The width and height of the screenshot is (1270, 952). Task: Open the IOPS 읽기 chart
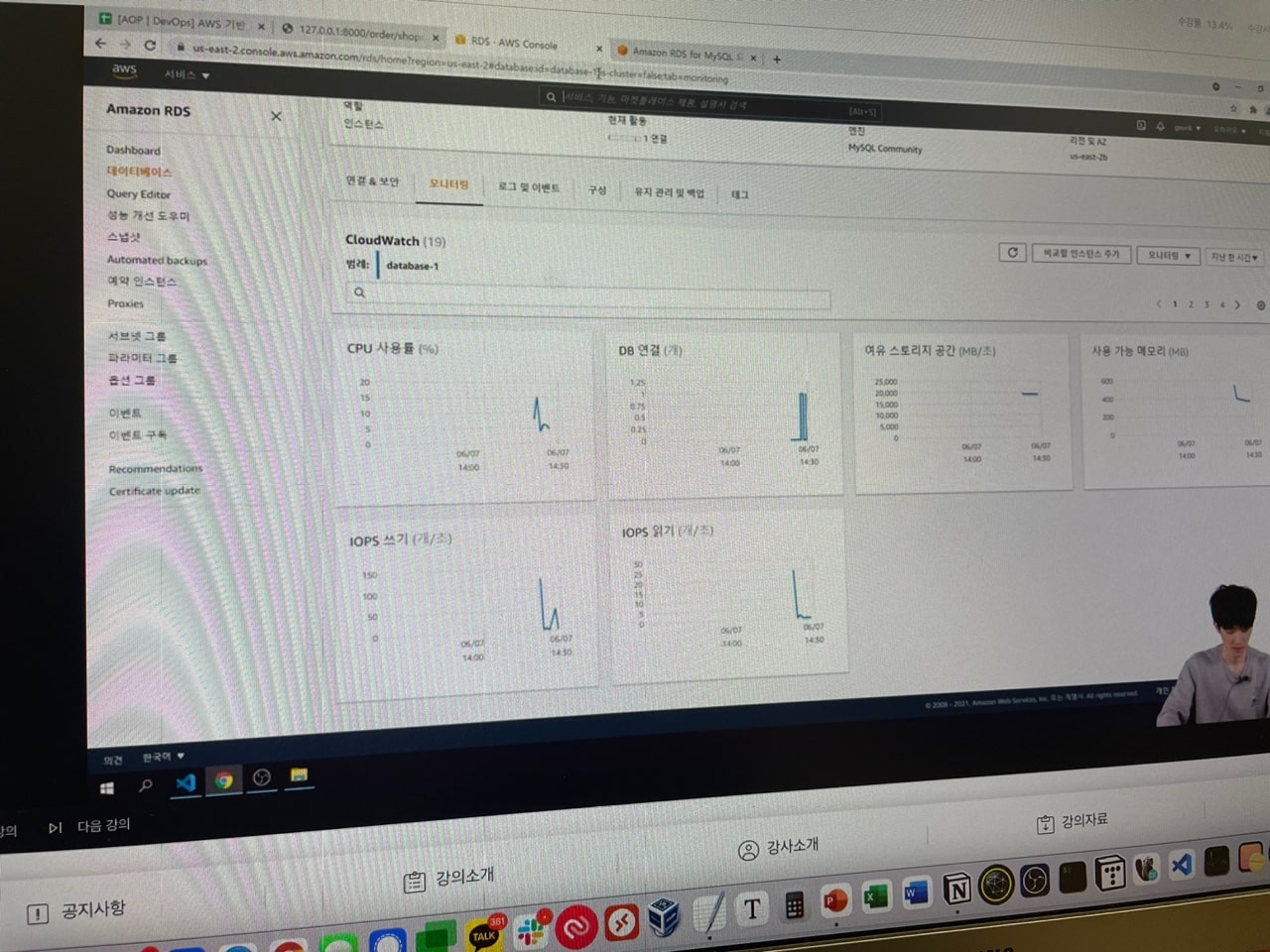[x=729, y=597]
